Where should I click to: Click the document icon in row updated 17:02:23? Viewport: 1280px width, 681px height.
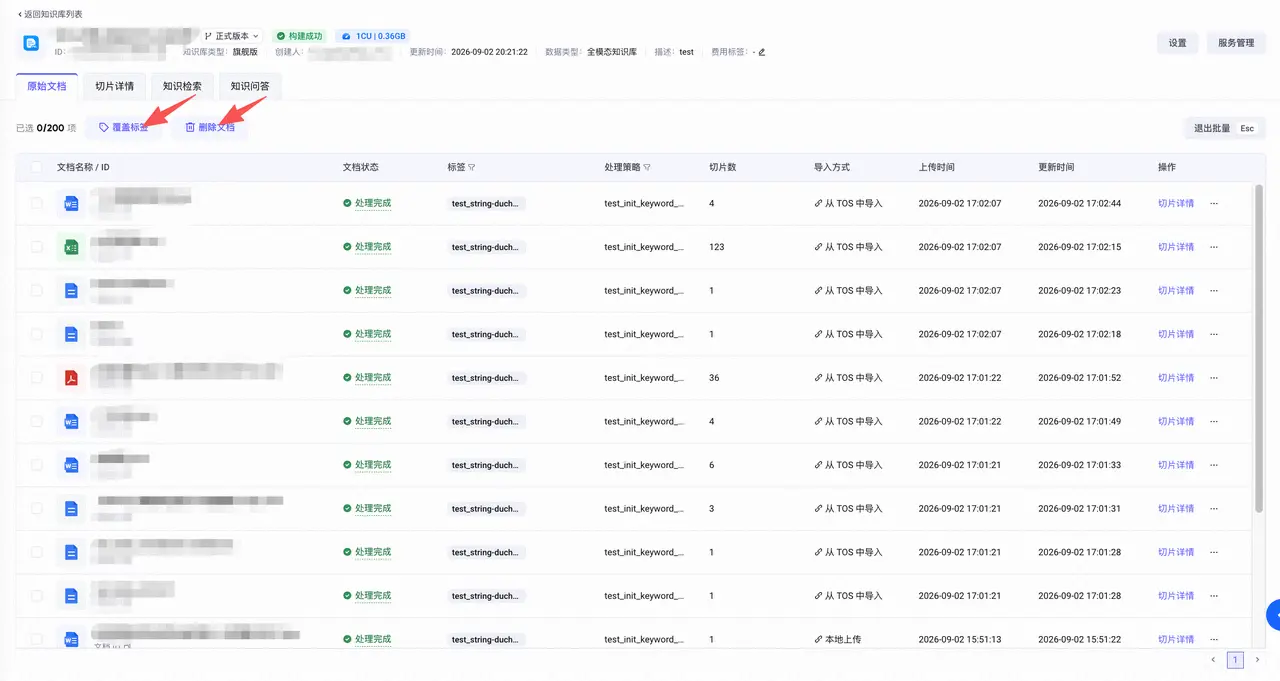(x=71, y=291)
